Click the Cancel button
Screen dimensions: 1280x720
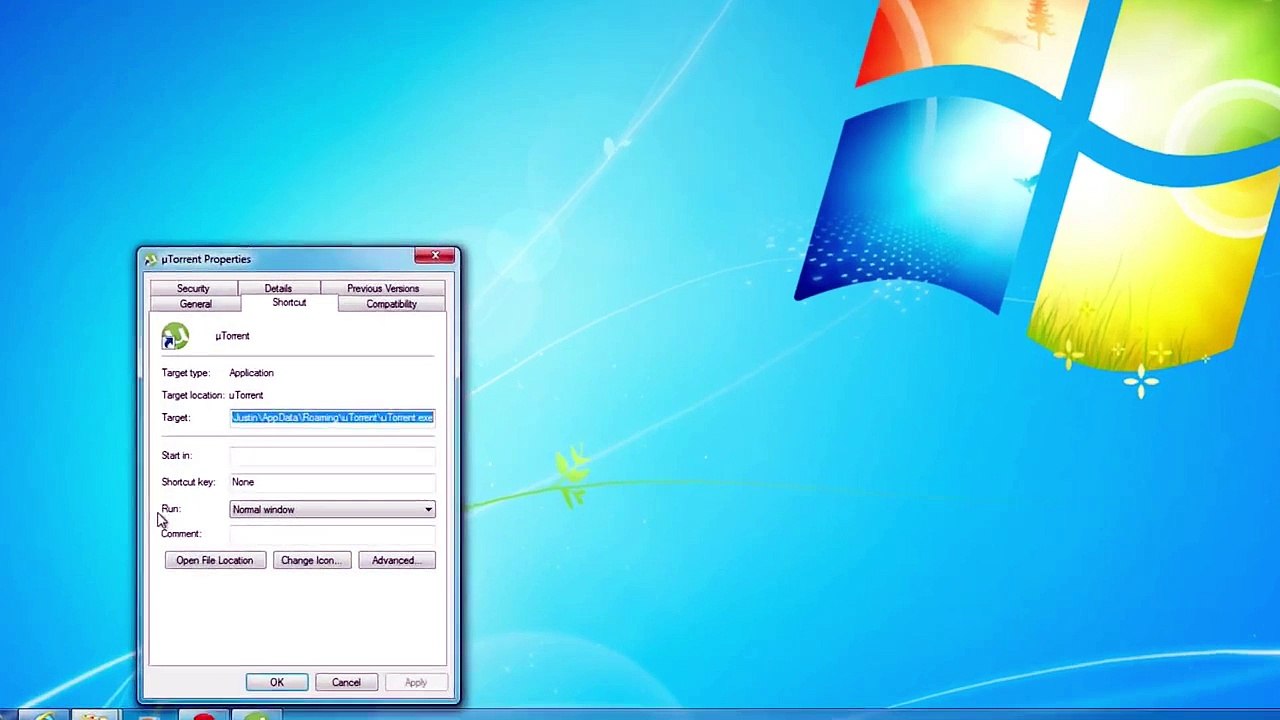[x=346, y=683]
